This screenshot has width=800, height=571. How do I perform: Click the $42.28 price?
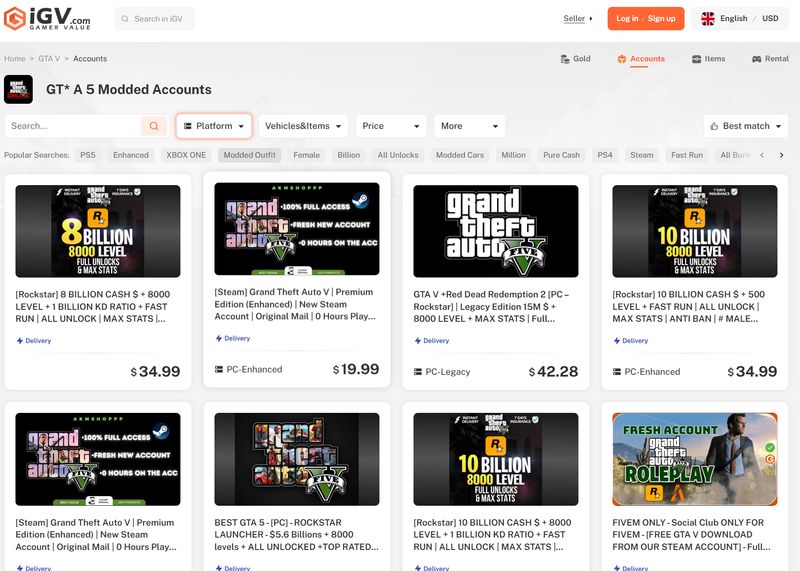coord(554,372)
